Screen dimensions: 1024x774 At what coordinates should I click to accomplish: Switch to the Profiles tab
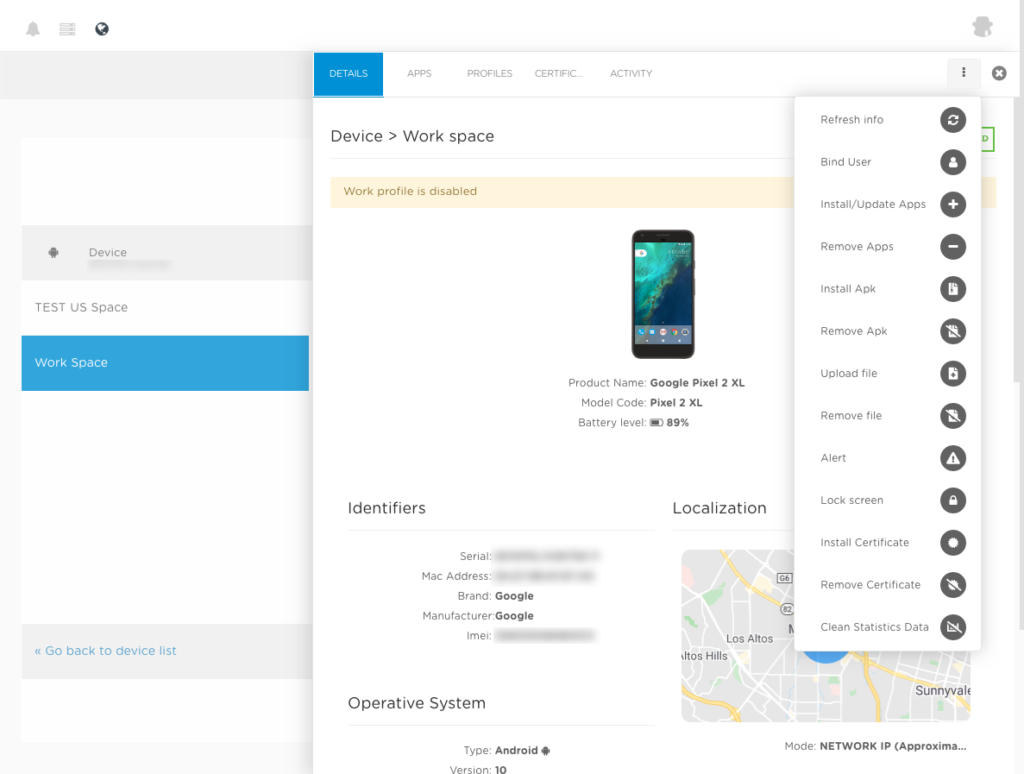(489, 74)
